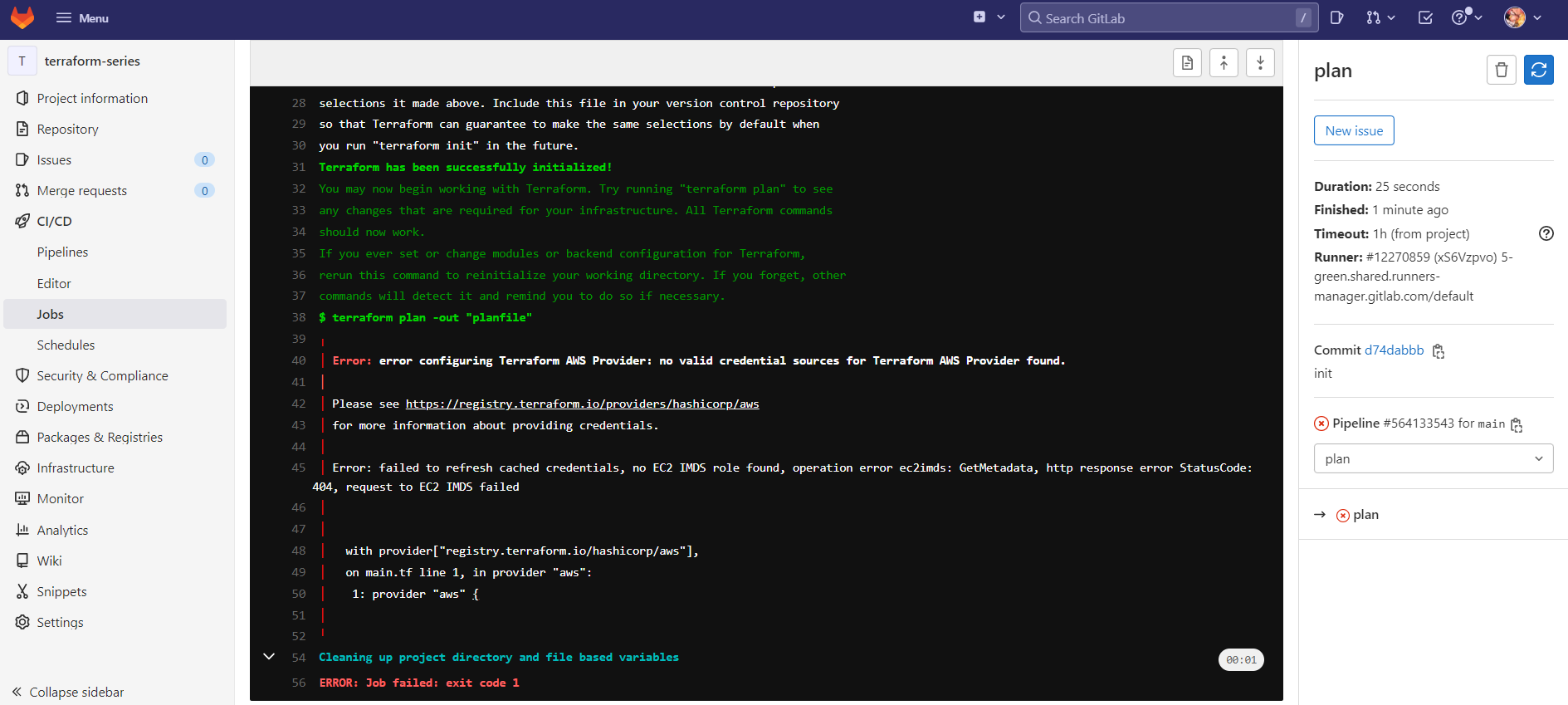Open the timeout help question icon
This screenshot has width=1568, height=705.
tap(1546, 233)
